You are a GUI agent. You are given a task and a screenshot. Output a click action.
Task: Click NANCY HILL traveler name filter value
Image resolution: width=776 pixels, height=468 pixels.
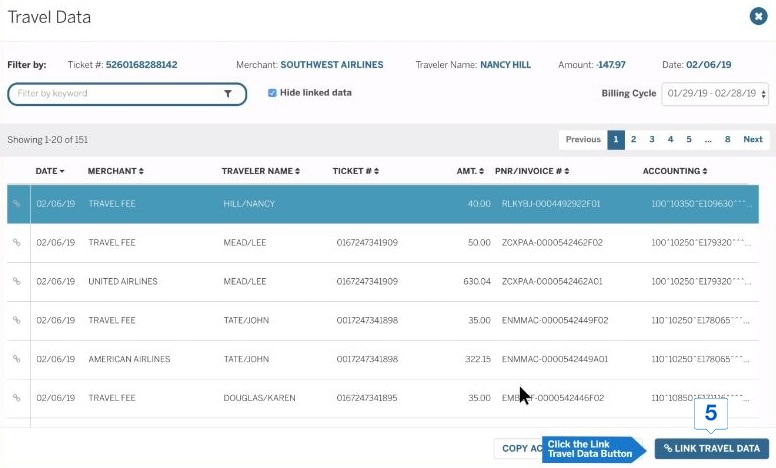point(505,65)
